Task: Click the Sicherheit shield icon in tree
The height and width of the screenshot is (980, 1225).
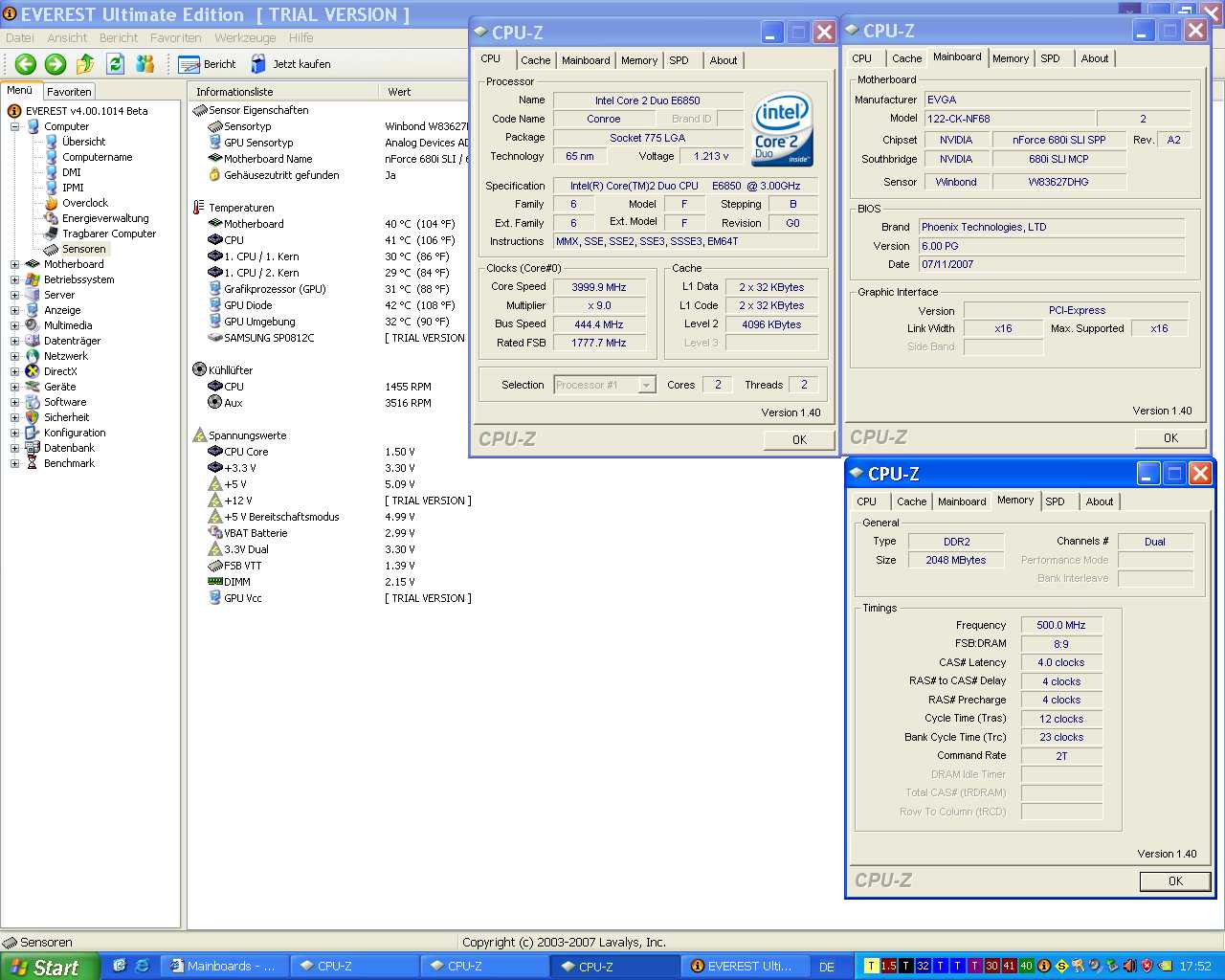Action: tap(33, 417)
